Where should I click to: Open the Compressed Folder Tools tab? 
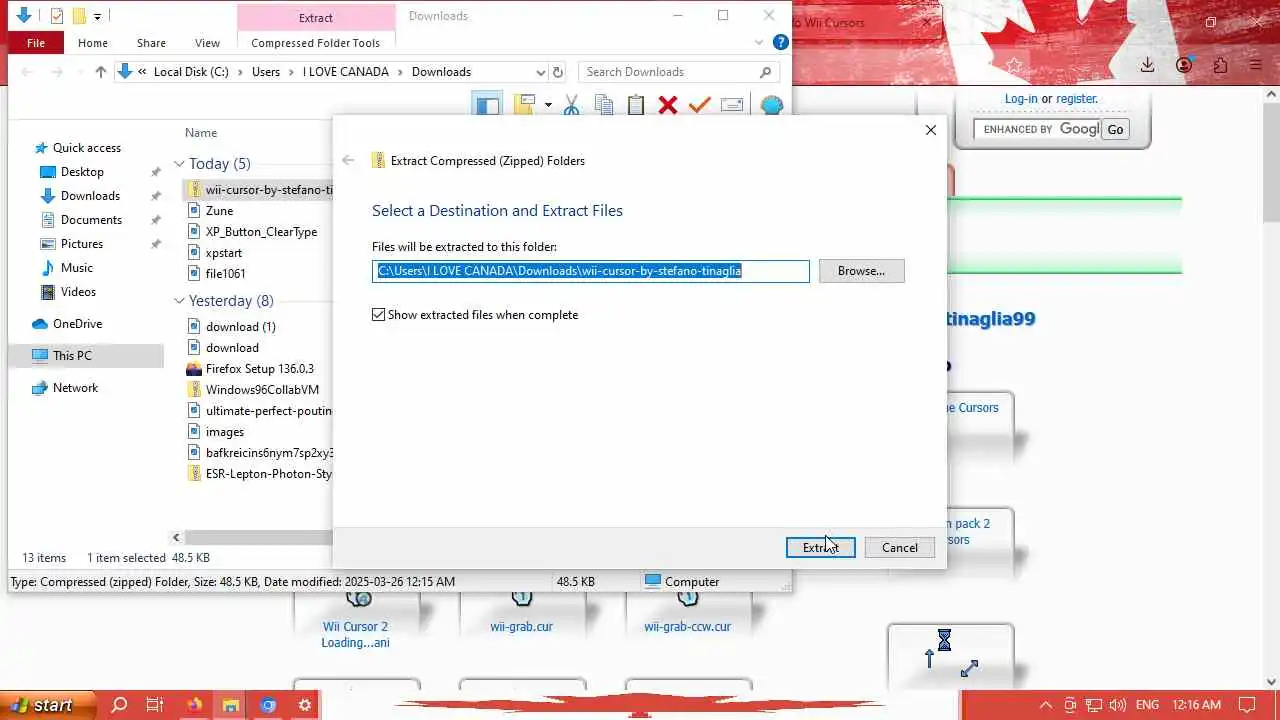coord(315,43)
